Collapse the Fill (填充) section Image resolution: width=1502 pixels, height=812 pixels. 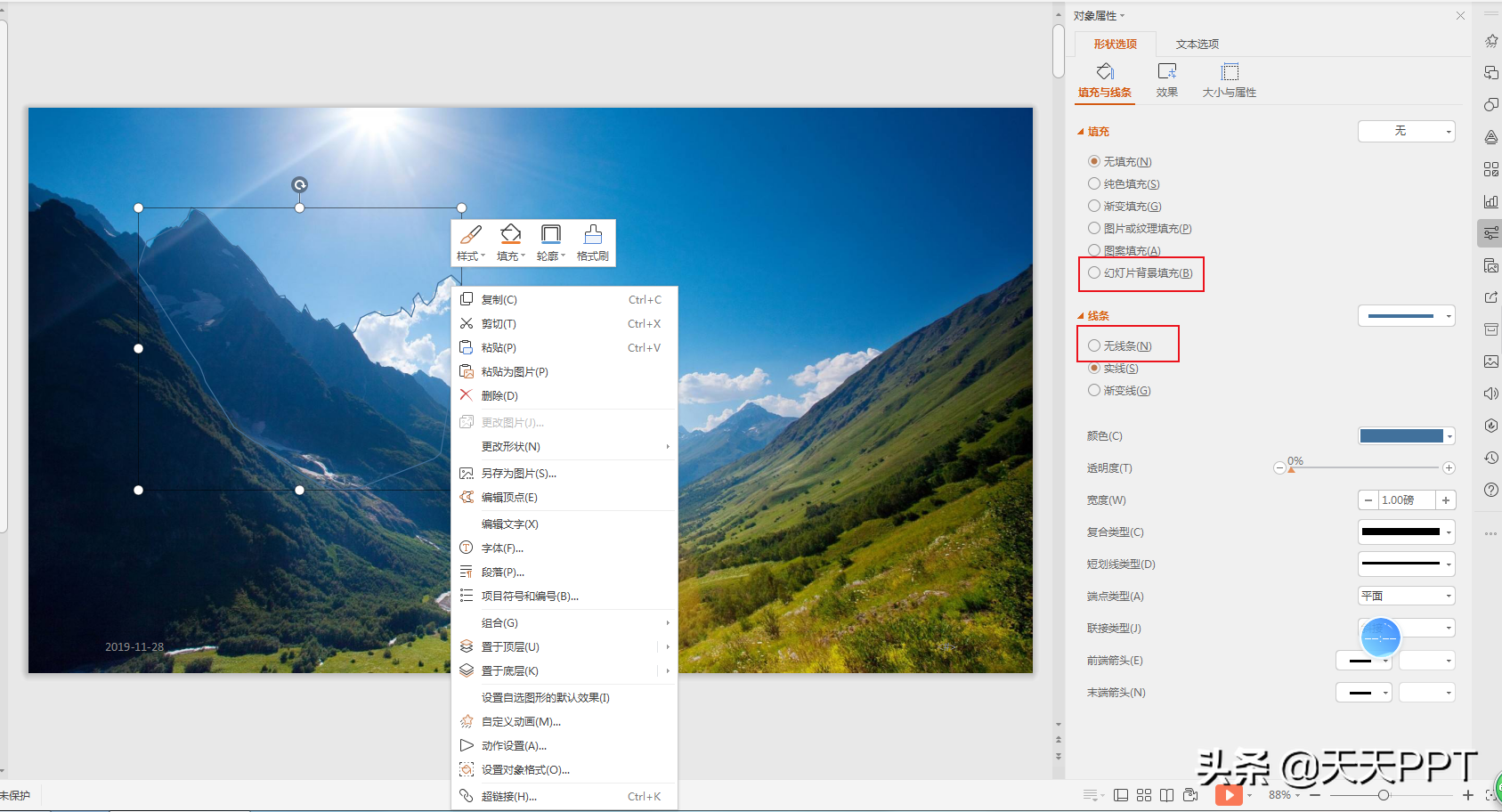pos(1081,132)
